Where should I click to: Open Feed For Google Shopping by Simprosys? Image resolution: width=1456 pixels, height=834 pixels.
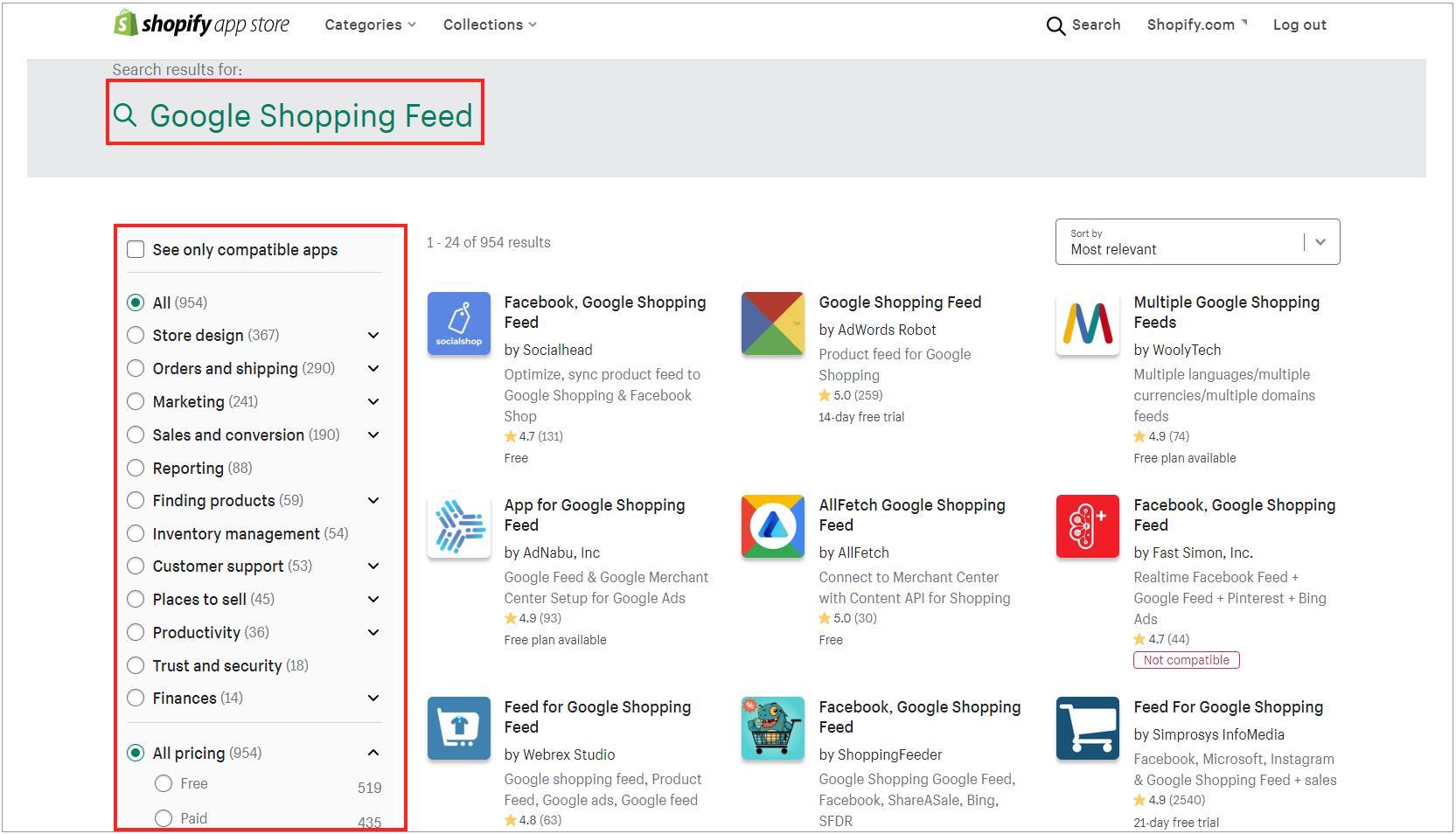coord(1228,707)
